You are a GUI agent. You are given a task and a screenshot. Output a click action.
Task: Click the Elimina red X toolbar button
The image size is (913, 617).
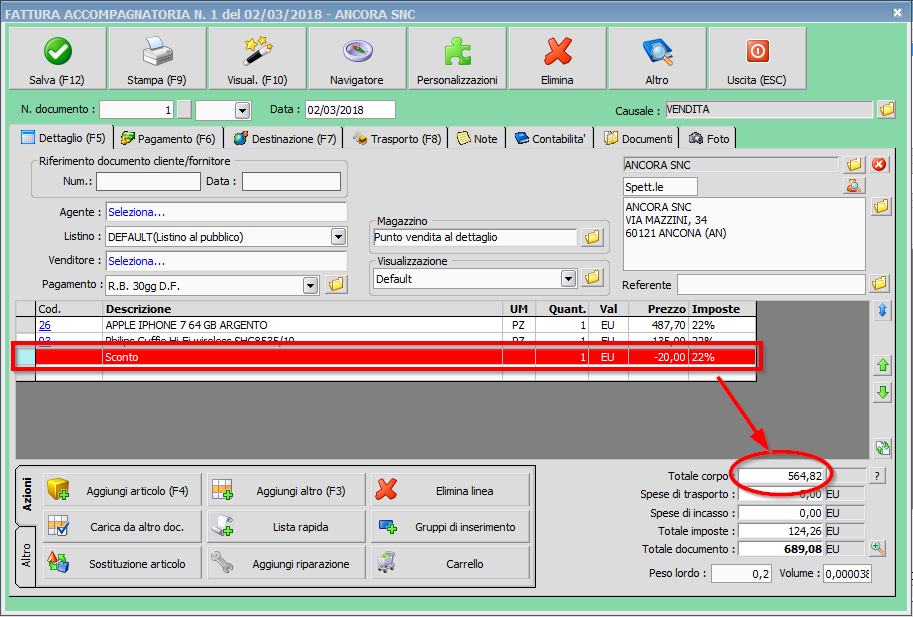tap(557, 59)
